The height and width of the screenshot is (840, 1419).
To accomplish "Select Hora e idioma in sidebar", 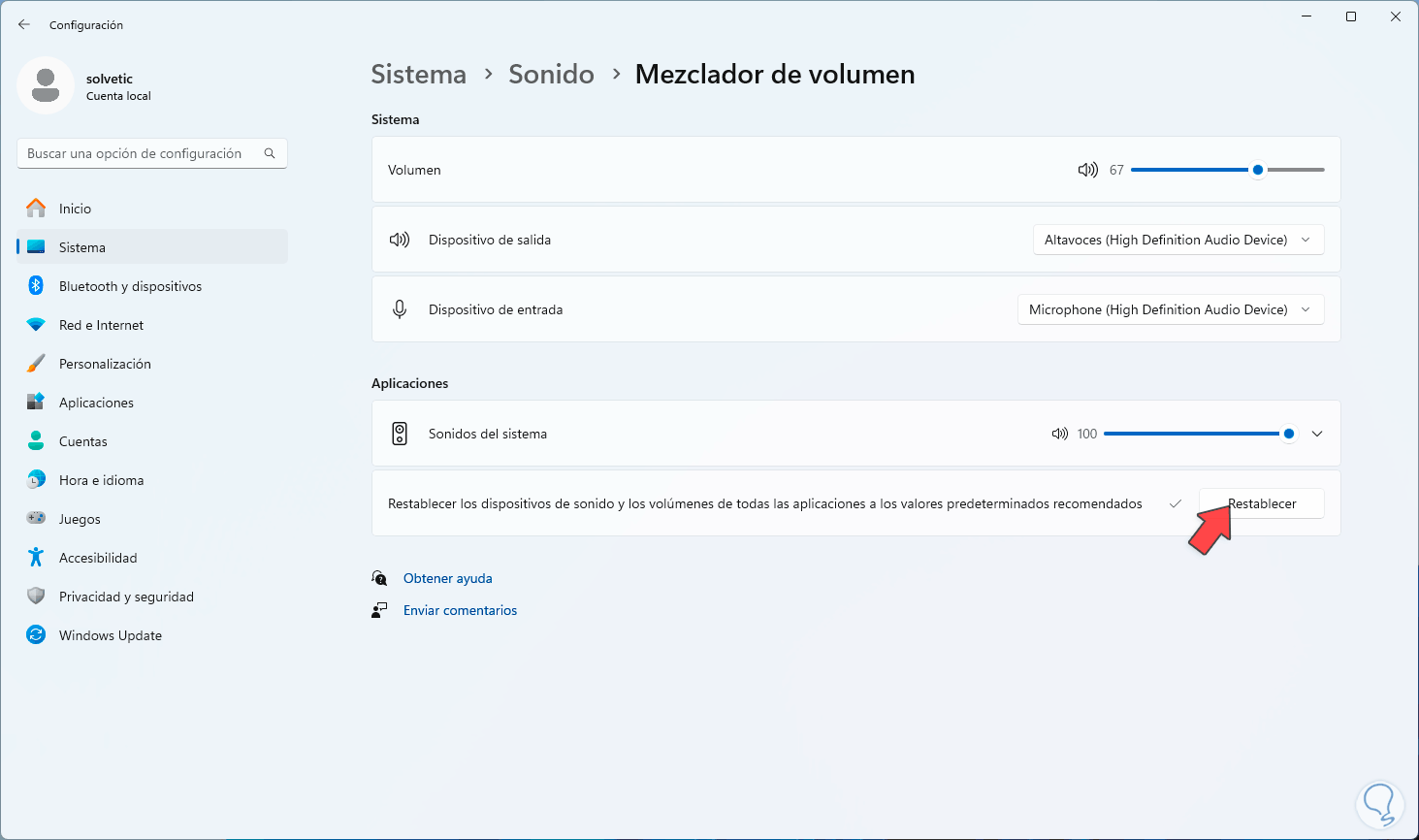I will coord(101,480).
